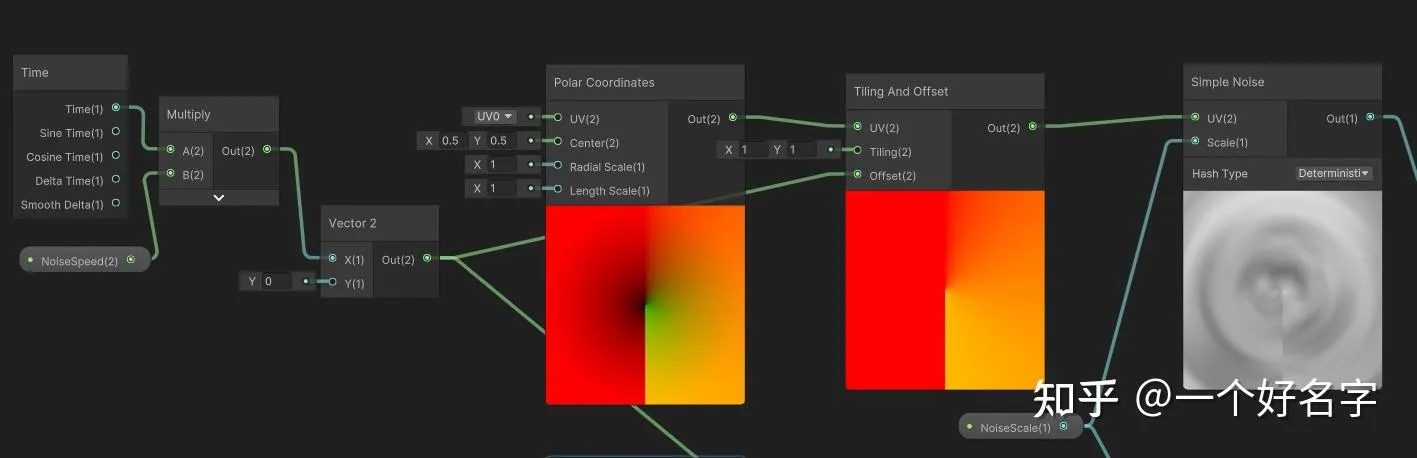
Task: Click the Vector 2 Y value field
Action: (x=276, y=282)
